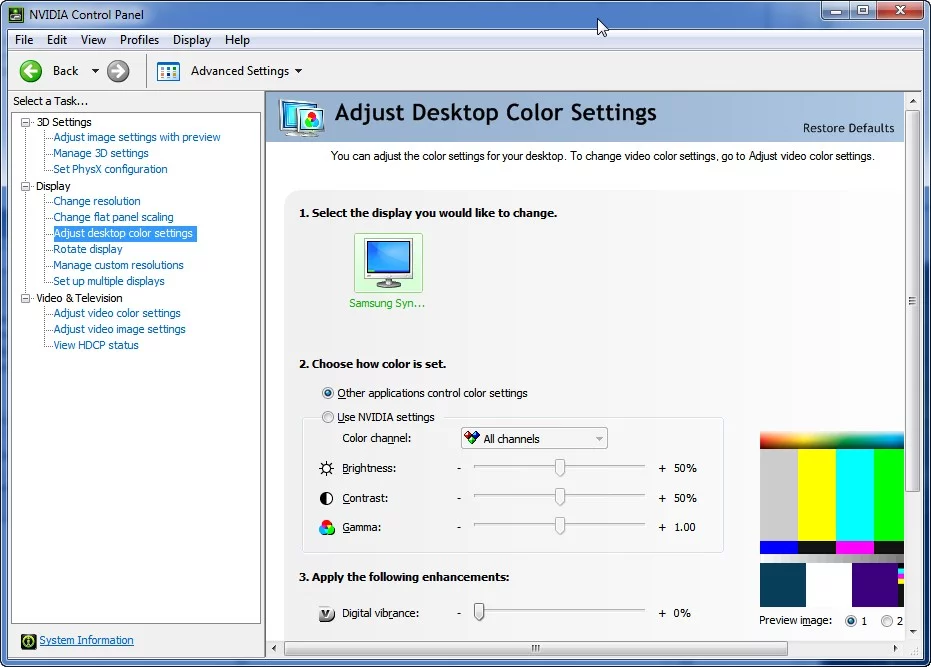Open the Display menu
This screenshot has width=931, height=667.
(192, 40)
